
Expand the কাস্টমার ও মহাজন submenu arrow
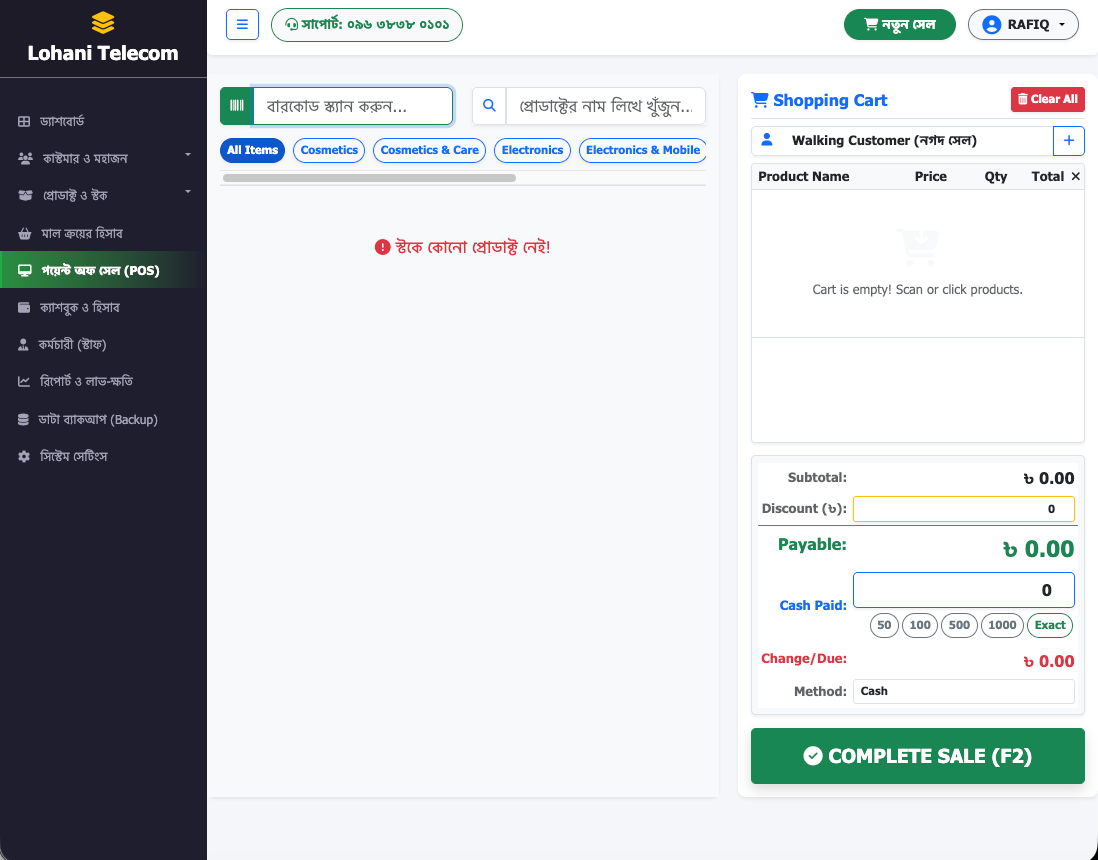pyautogui.click(x=188, y=154)
